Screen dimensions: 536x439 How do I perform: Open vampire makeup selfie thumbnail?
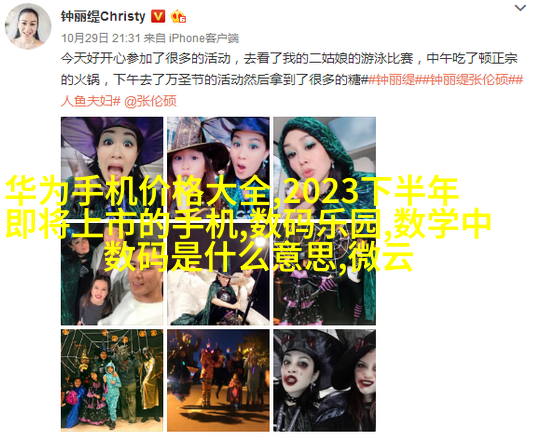(324, 380)
